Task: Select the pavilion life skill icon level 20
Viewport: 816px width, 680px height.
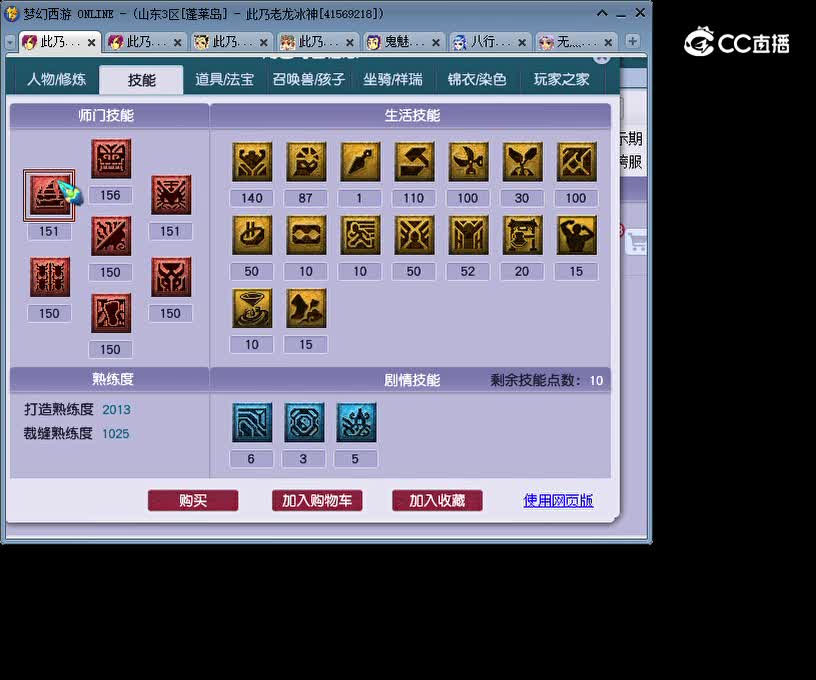Action: [522, 235]
